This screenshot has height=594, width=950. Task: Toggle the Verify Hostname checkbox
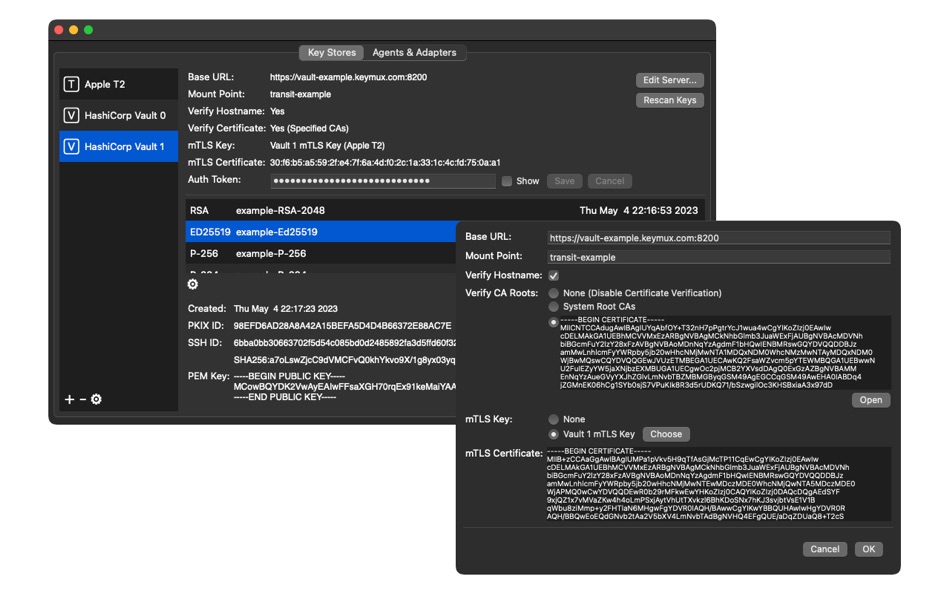tap(554, 276)
